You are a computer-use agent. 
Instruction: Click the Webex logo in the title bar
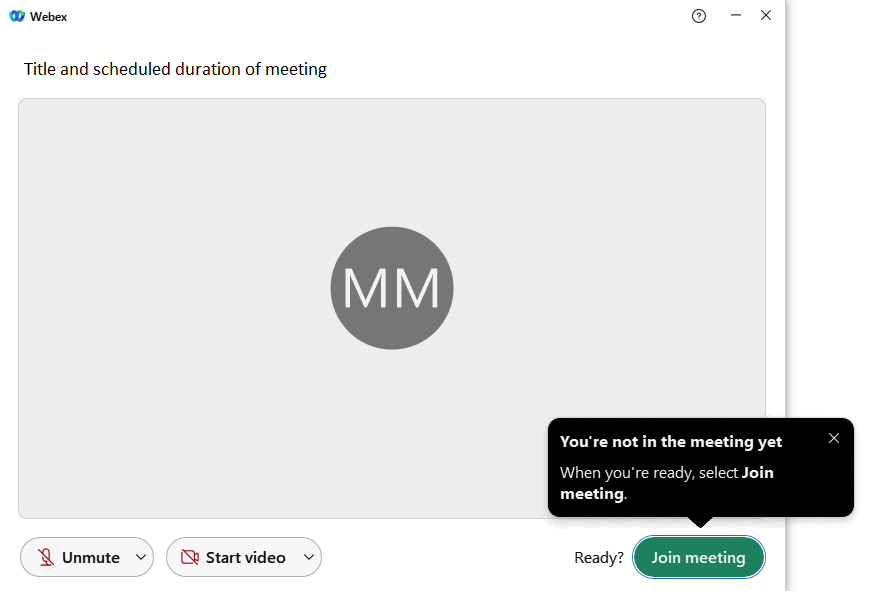(x=17, y=16)
